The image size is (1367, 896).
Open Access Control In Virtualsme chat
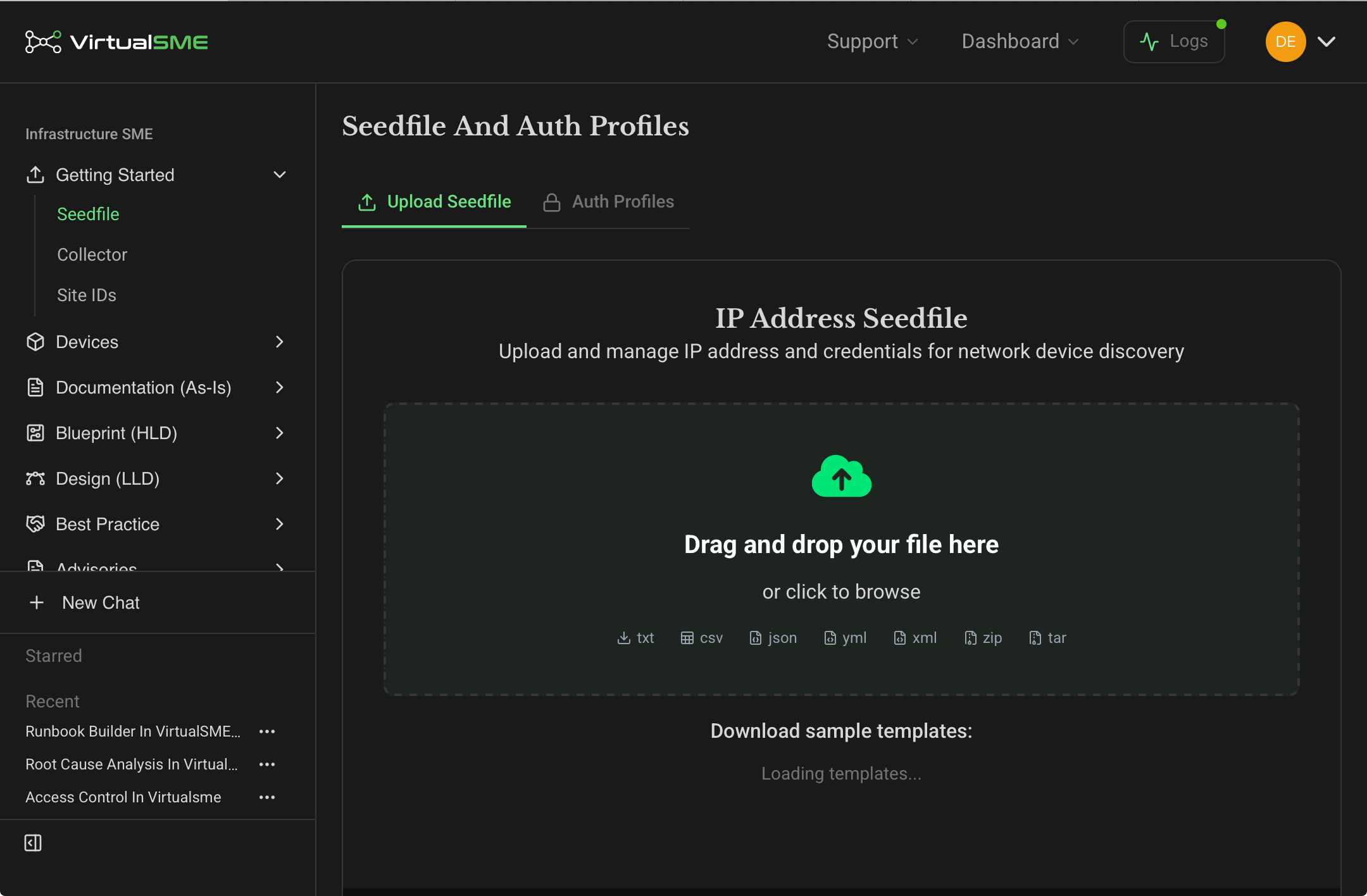coord(123,797)
